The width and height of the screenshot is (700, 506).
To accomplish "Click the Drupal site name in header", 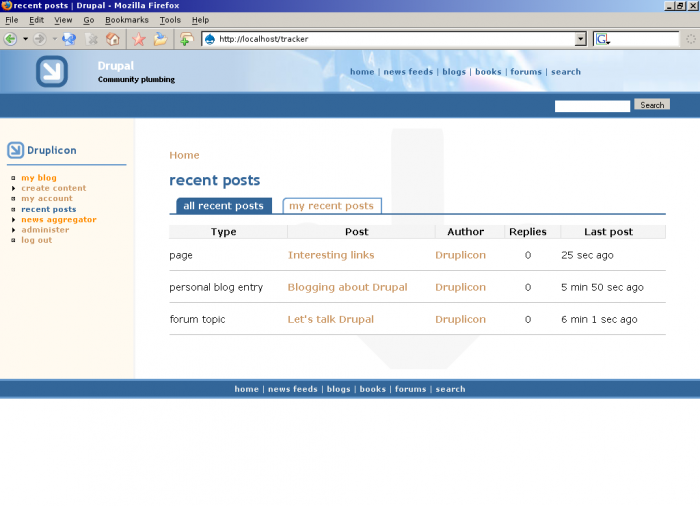I will [x=116, y=66].
